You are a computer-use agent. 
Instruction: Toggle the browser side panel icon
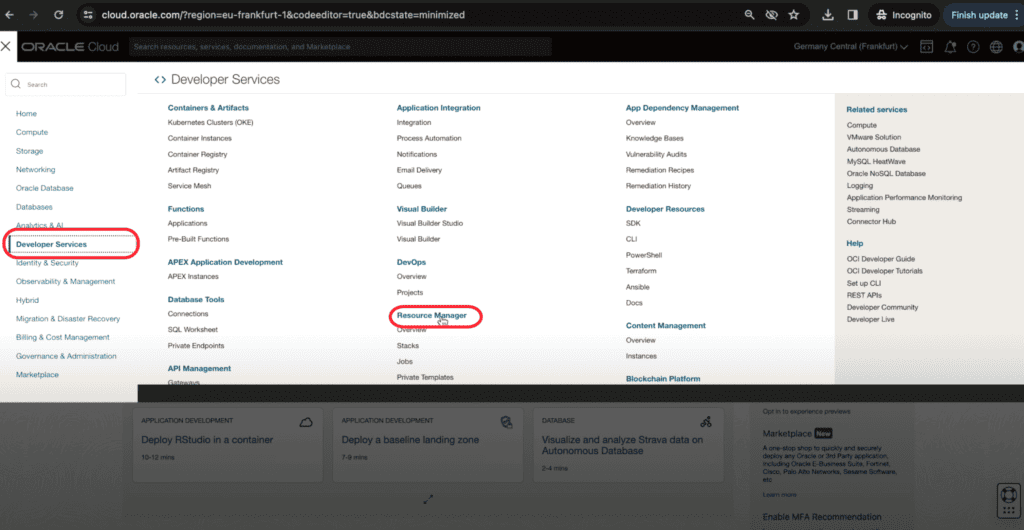click(852, 14)
